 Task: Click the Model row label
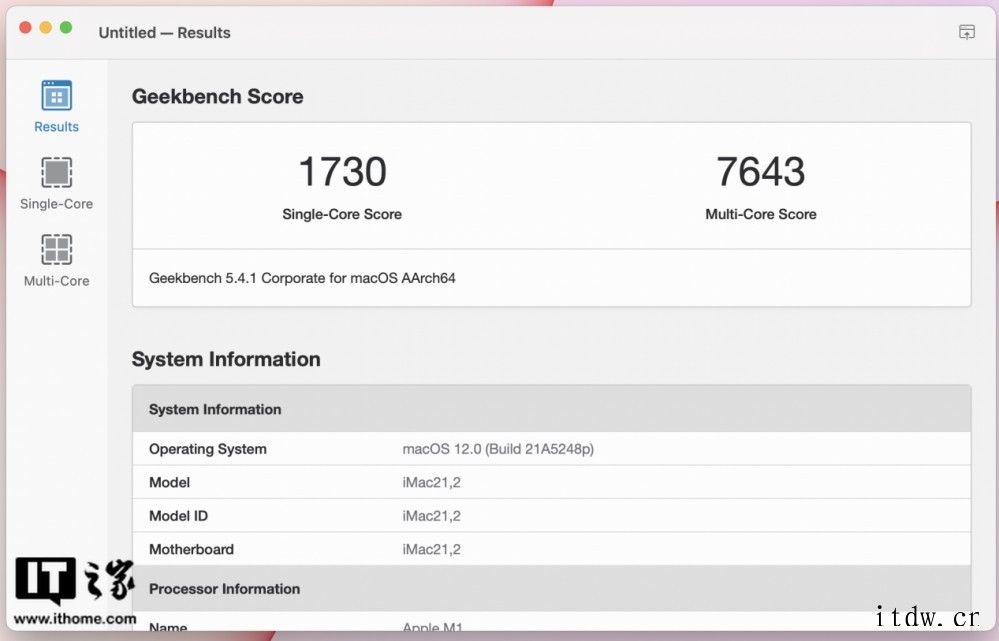click(x=169, y=482)
